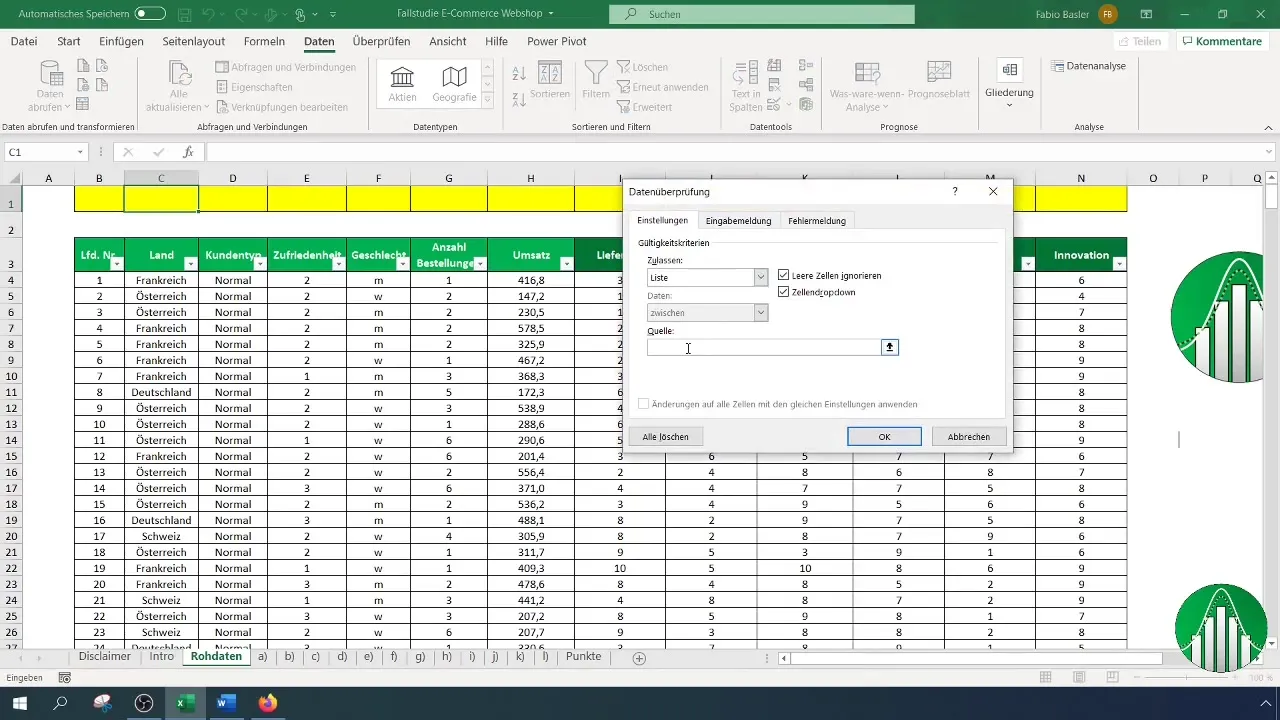Open the Land column filter dropdown
The height and width of the screenshot is (720, 1280).
click(x=190, y=264)
